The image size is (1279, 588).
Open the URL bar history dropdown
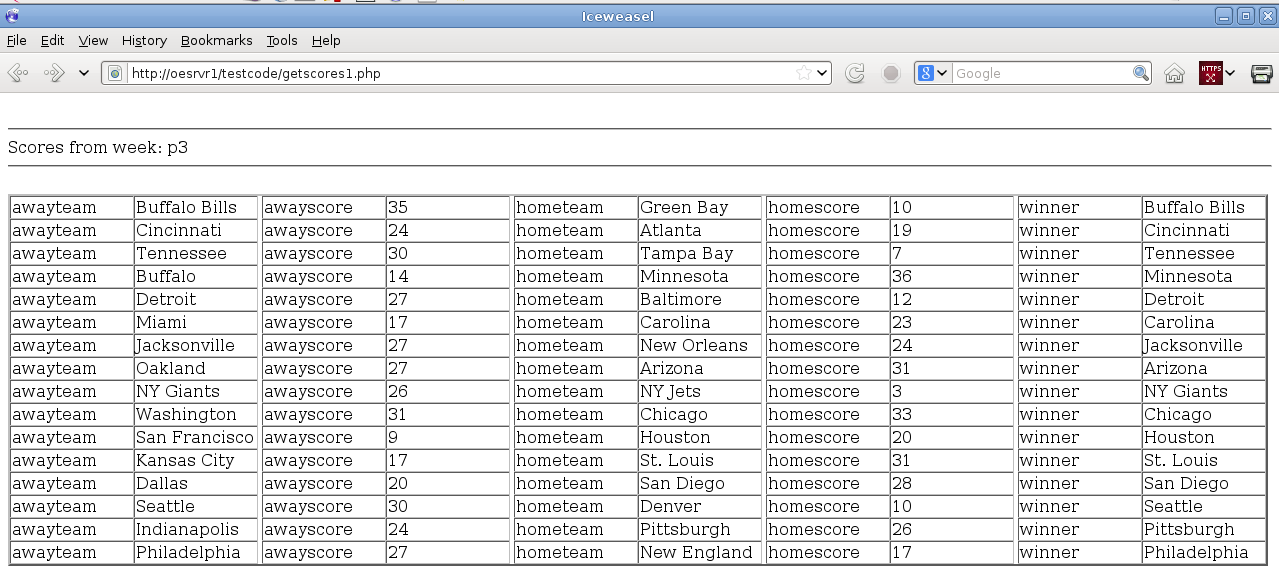pyautogui.click(x=822, y=73)
